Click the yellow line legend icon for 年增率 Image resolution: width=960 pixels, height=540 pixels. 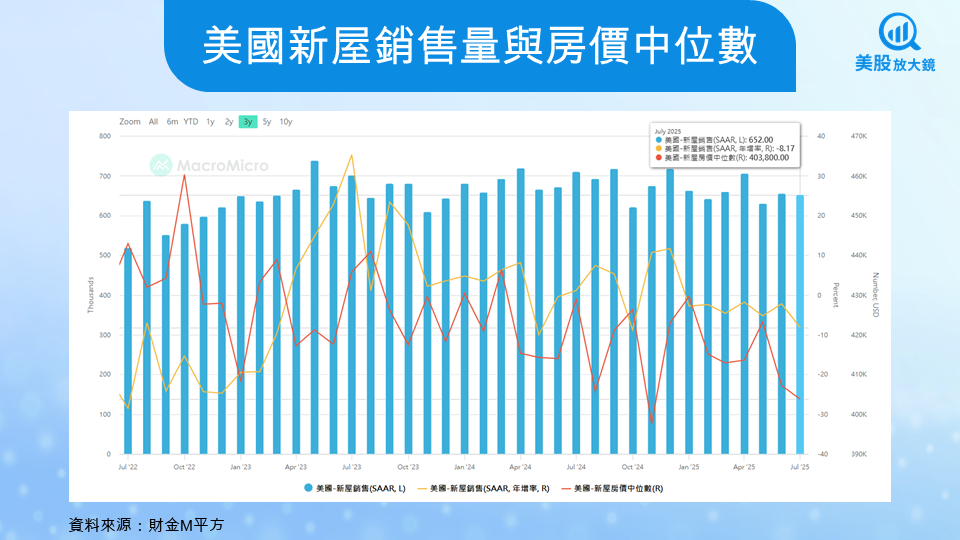(422, 489)
